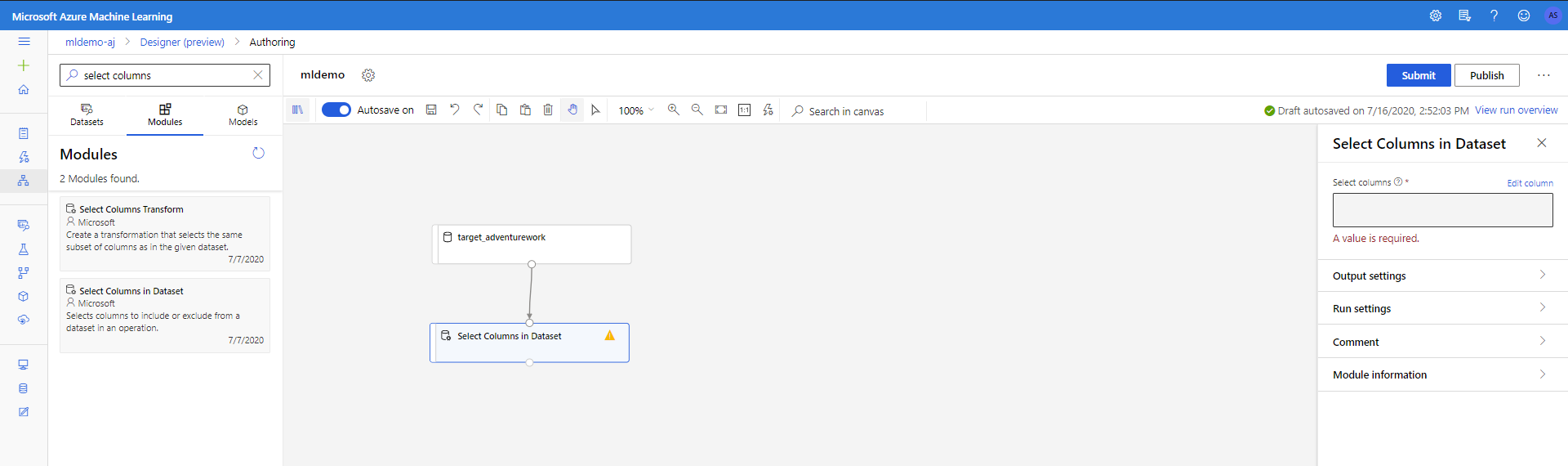Image resolution: width=1568 pixels, height=466 pixels.
Task: Select the pan hand tool
Action: (x=572, y=110)
